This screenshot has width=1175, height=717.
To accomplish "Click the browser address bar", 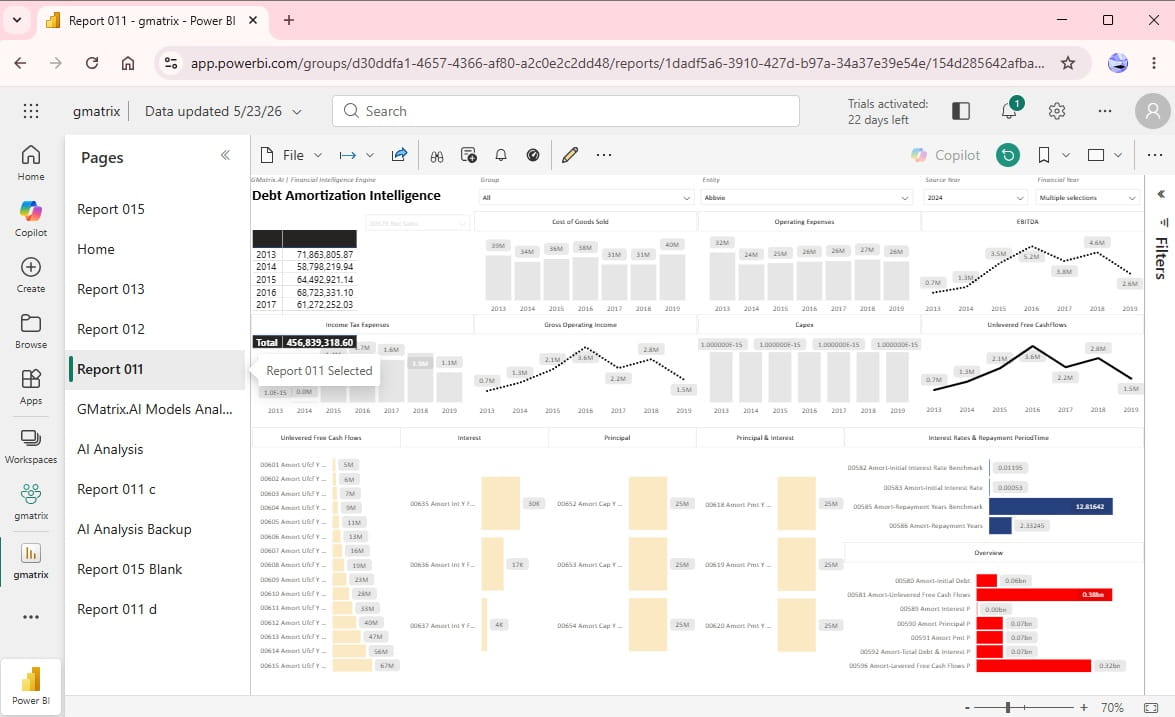I will pos(616,63).
